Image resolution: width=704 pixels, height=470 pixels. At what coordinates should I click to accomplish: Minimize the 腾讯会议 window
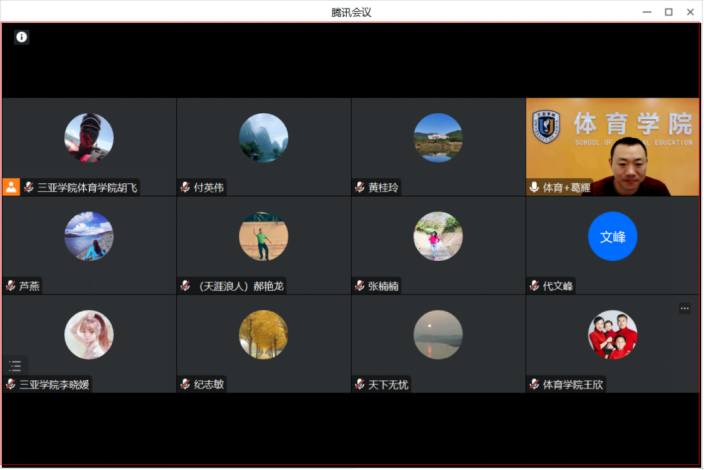[646, 11]
